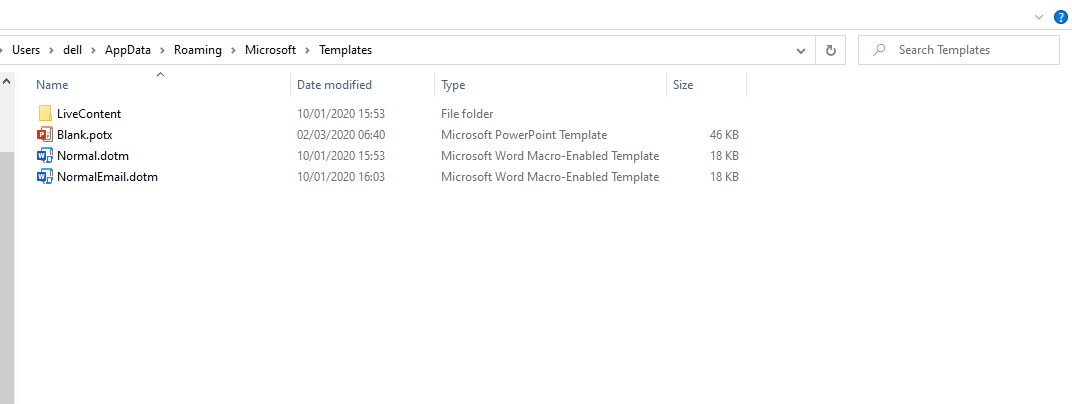
Task: Go to AppData in the breadcrumb path
Action: point(128,50)
